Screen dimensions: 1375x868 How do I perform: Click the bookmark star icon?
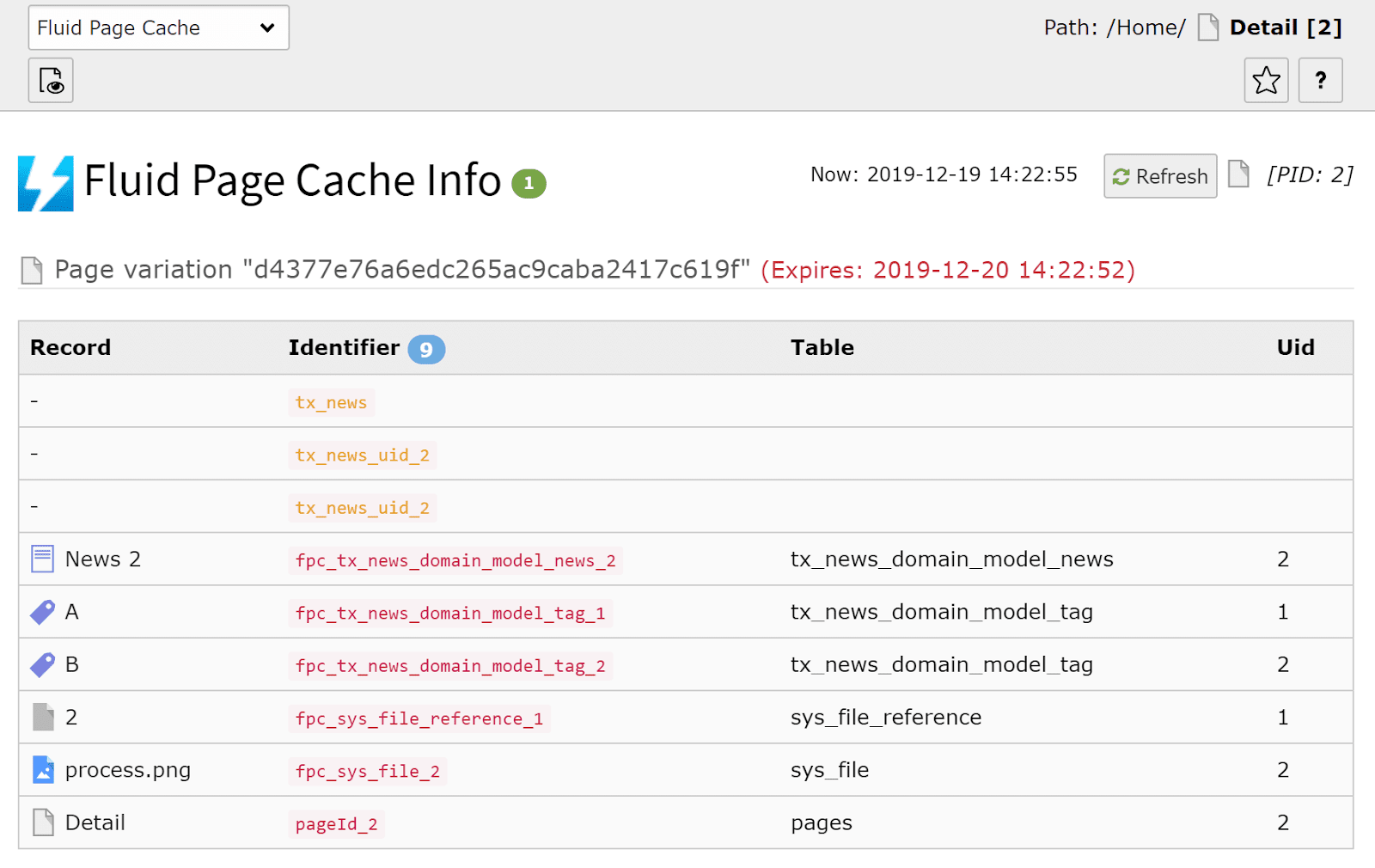point(1265,80)
